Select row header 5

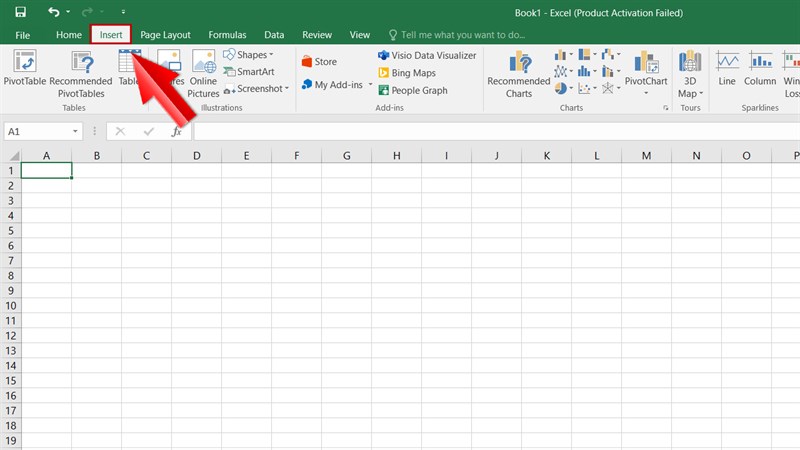pos(11,231)
